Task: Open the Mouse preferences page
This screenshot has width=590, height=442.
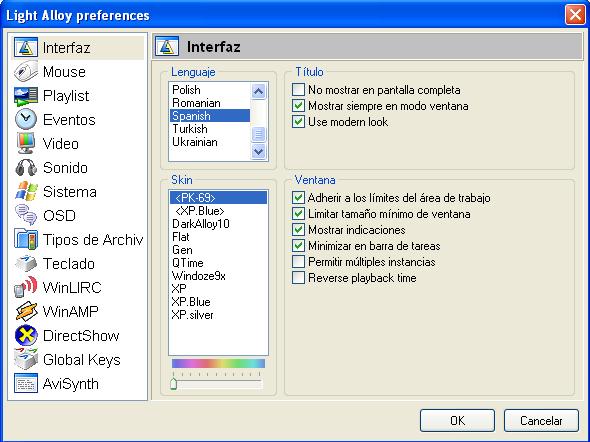Action: 64,71
